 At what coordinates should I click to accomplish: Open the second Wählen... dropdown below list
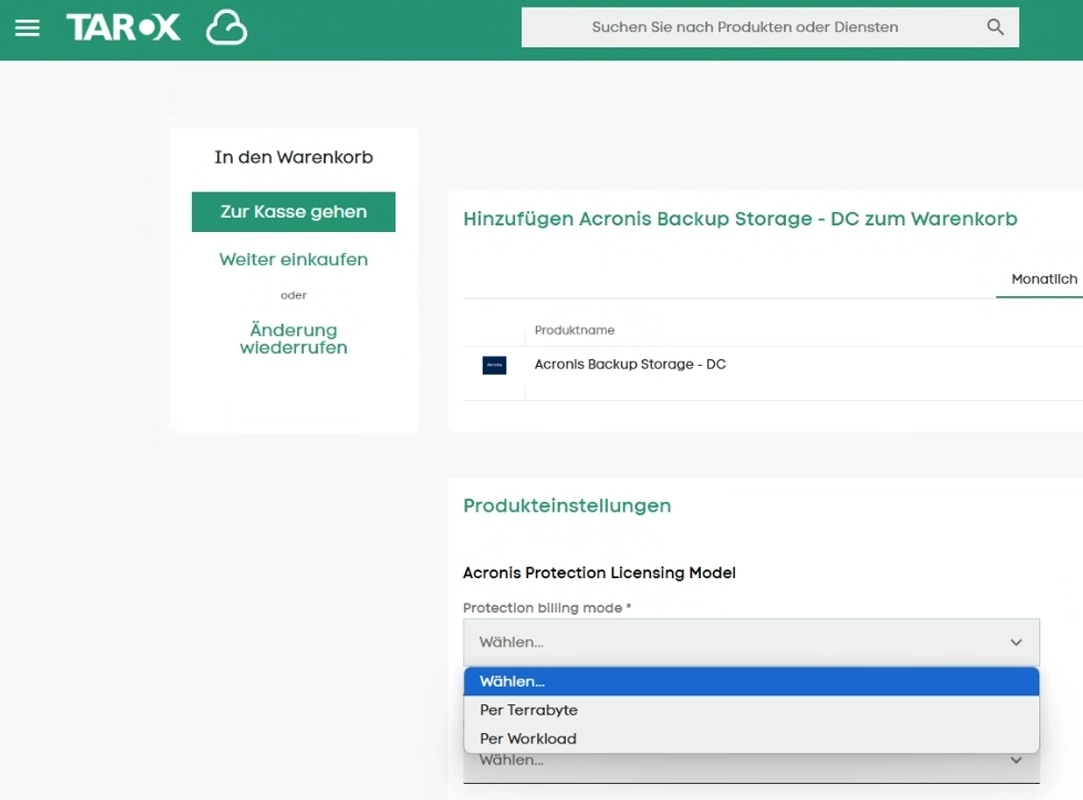751,768
